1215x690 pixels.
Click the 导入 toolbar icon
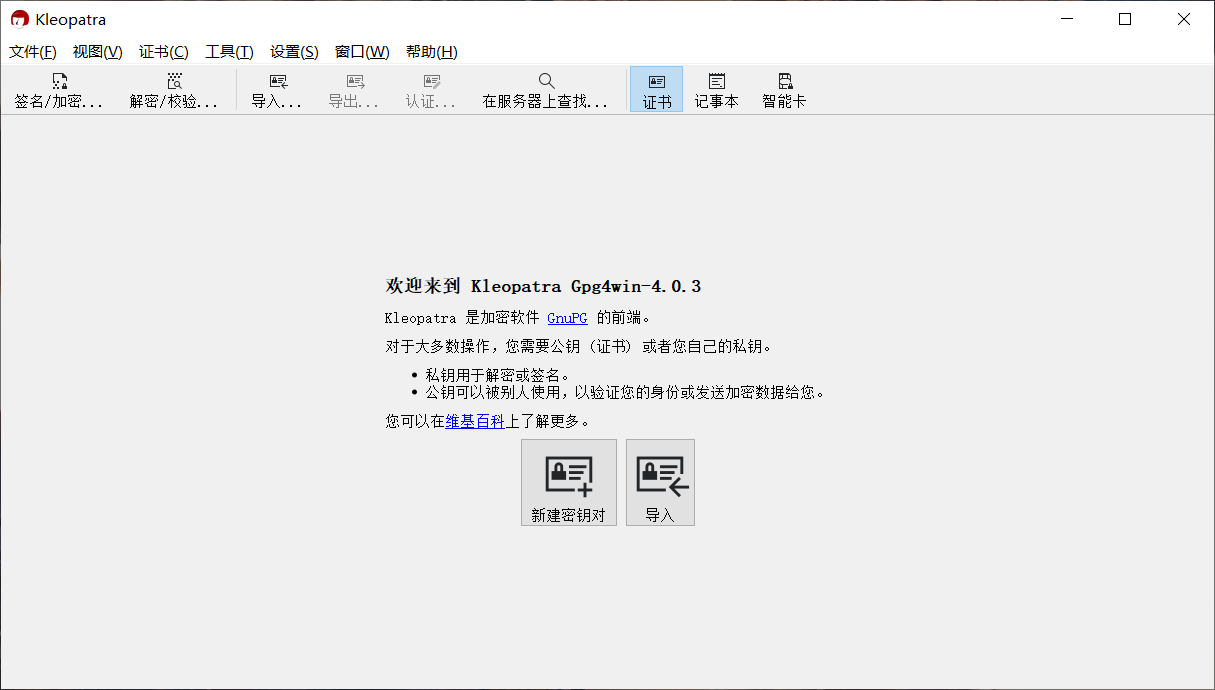pos(277,90)
